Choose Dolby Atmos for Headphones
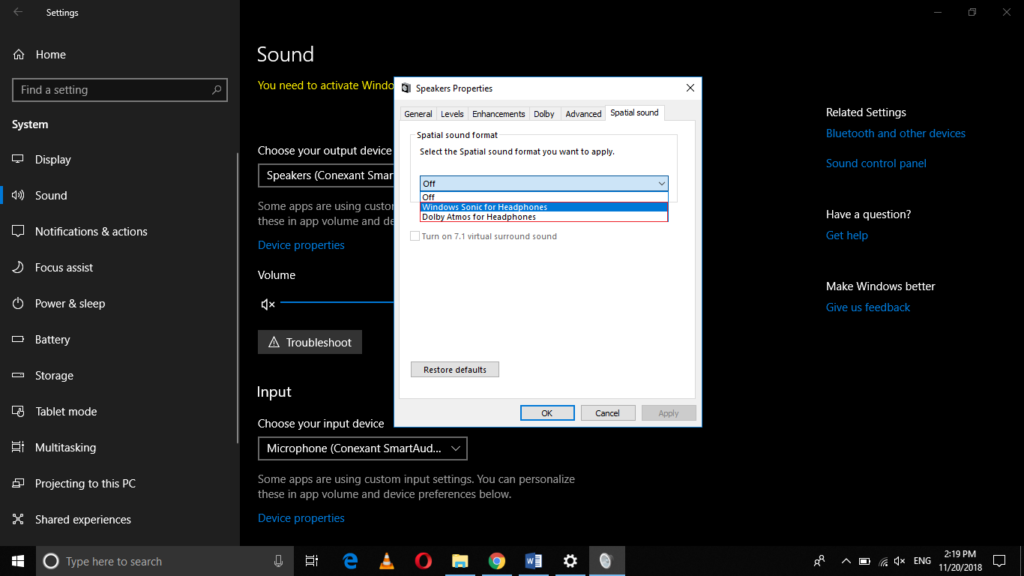This screenshot has width=1024, height=576. 544,217
